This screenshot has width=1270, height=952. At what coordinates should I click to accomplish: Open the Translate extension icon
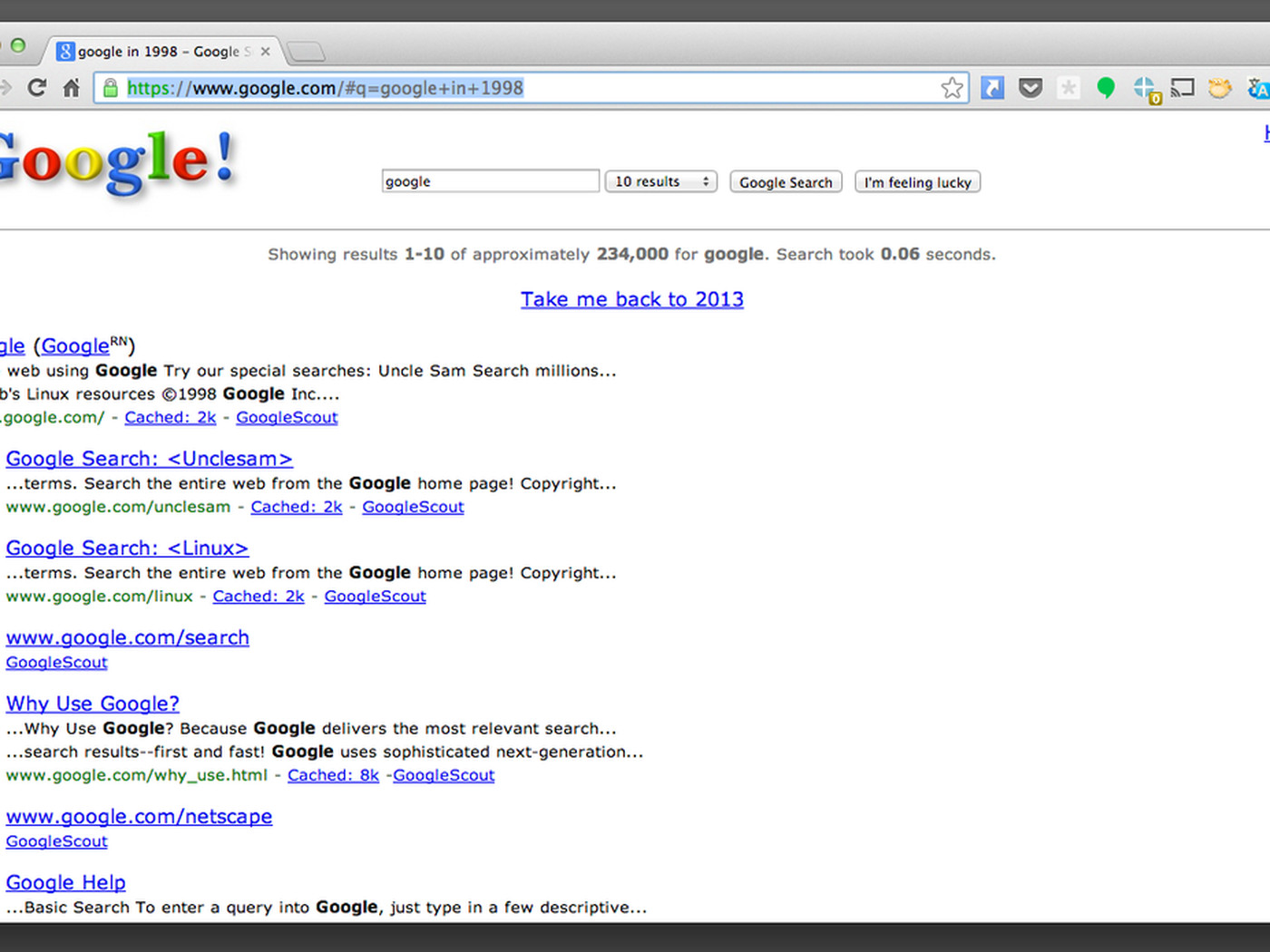click(x=1258, y=88)
